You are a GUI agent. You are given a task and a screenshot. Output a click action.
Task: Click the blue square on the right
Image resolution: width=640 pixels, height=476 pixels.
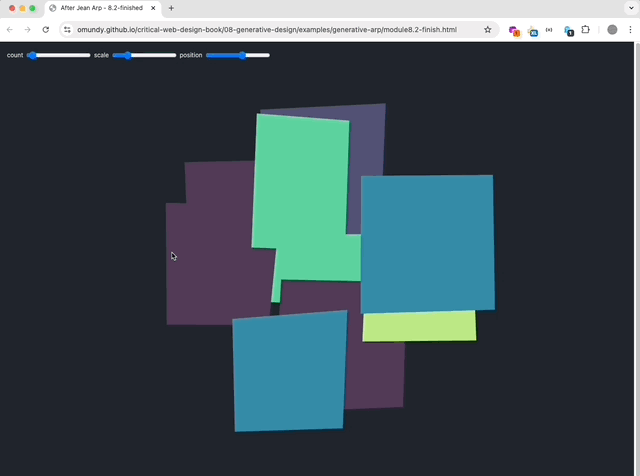coord(427,243)
